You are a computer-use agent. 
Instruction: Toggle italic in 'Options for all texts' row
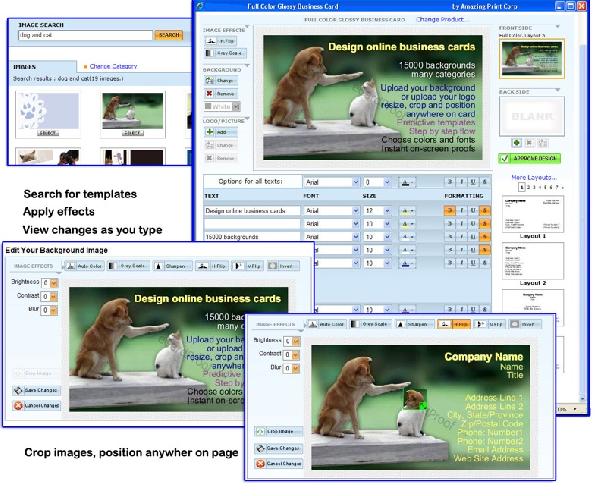coord(467,182)
